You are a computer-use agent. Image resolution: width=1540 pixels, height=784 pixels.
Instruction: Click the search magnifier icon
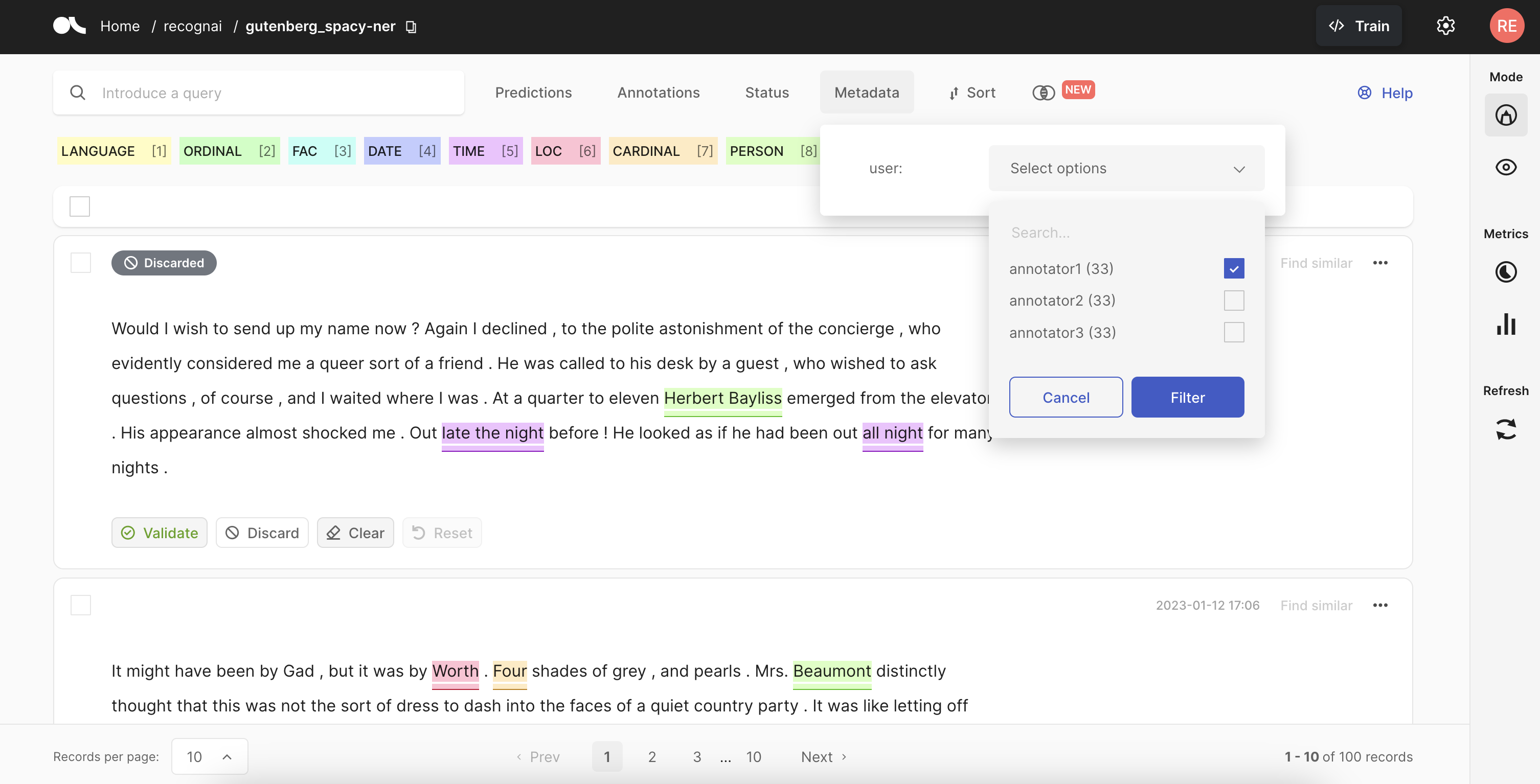(x=78, y=93)
